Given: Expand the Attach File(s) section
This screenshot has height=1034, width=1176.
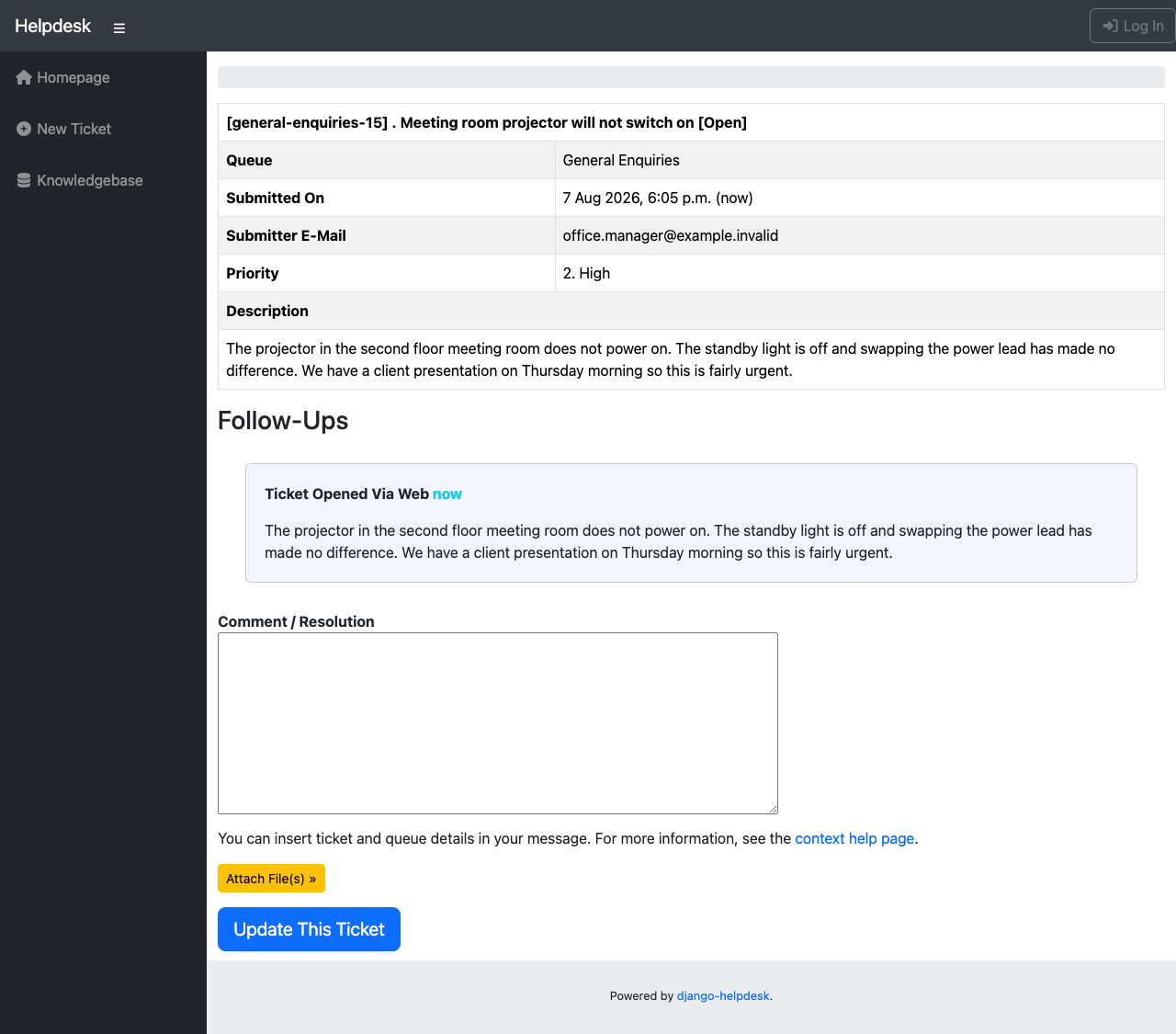Looking at the screenshot, I should [x=271, y=879].
